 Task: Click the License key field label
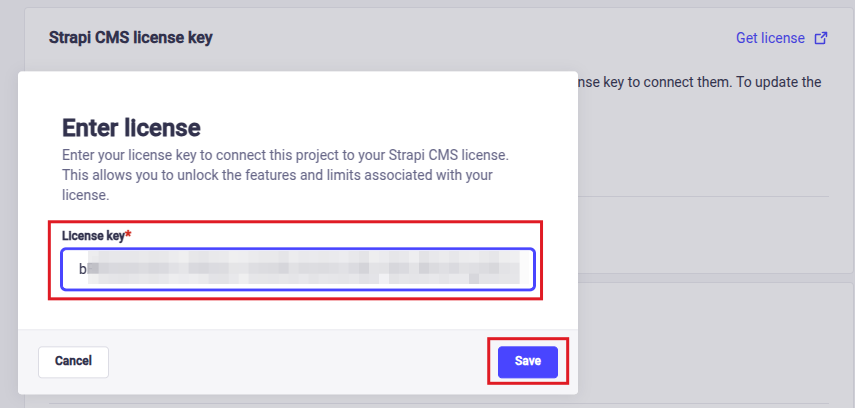[x=92, y=235]
